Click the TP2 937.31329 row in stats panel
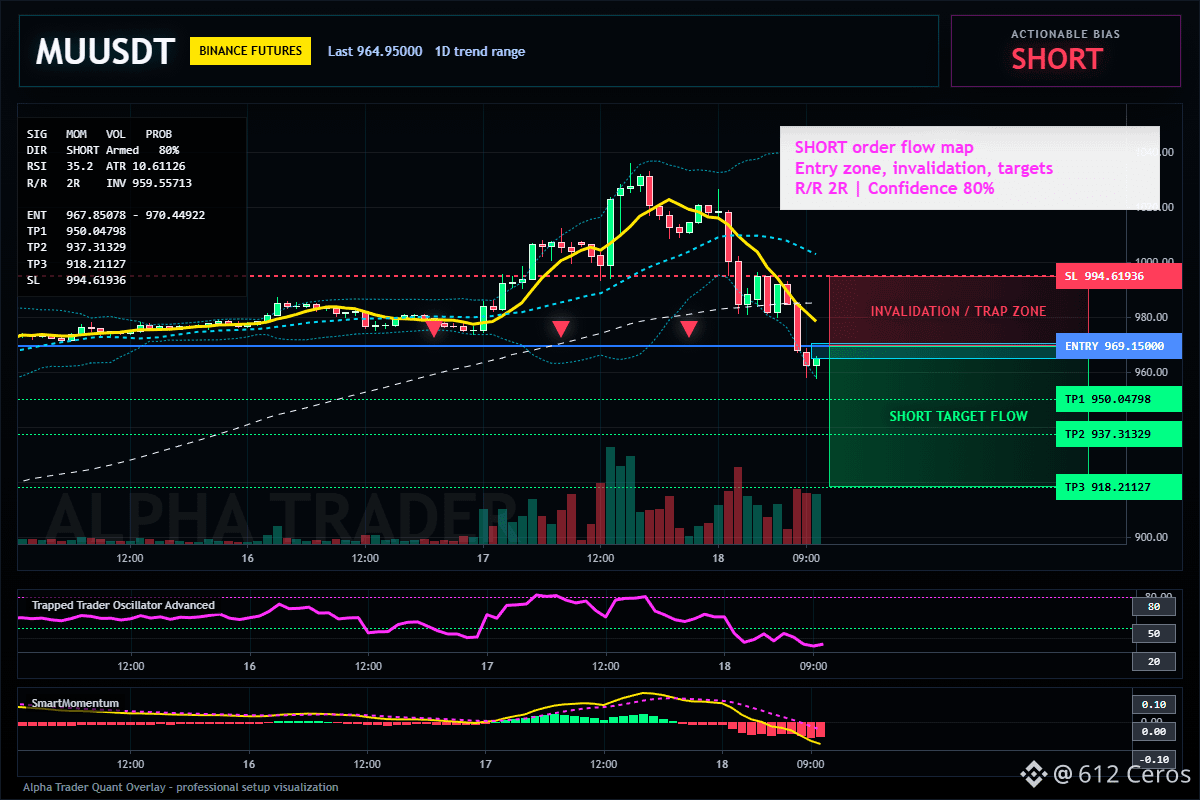Screen dimensions: 1200x800 pyautogui.click(x=76, y=247)
